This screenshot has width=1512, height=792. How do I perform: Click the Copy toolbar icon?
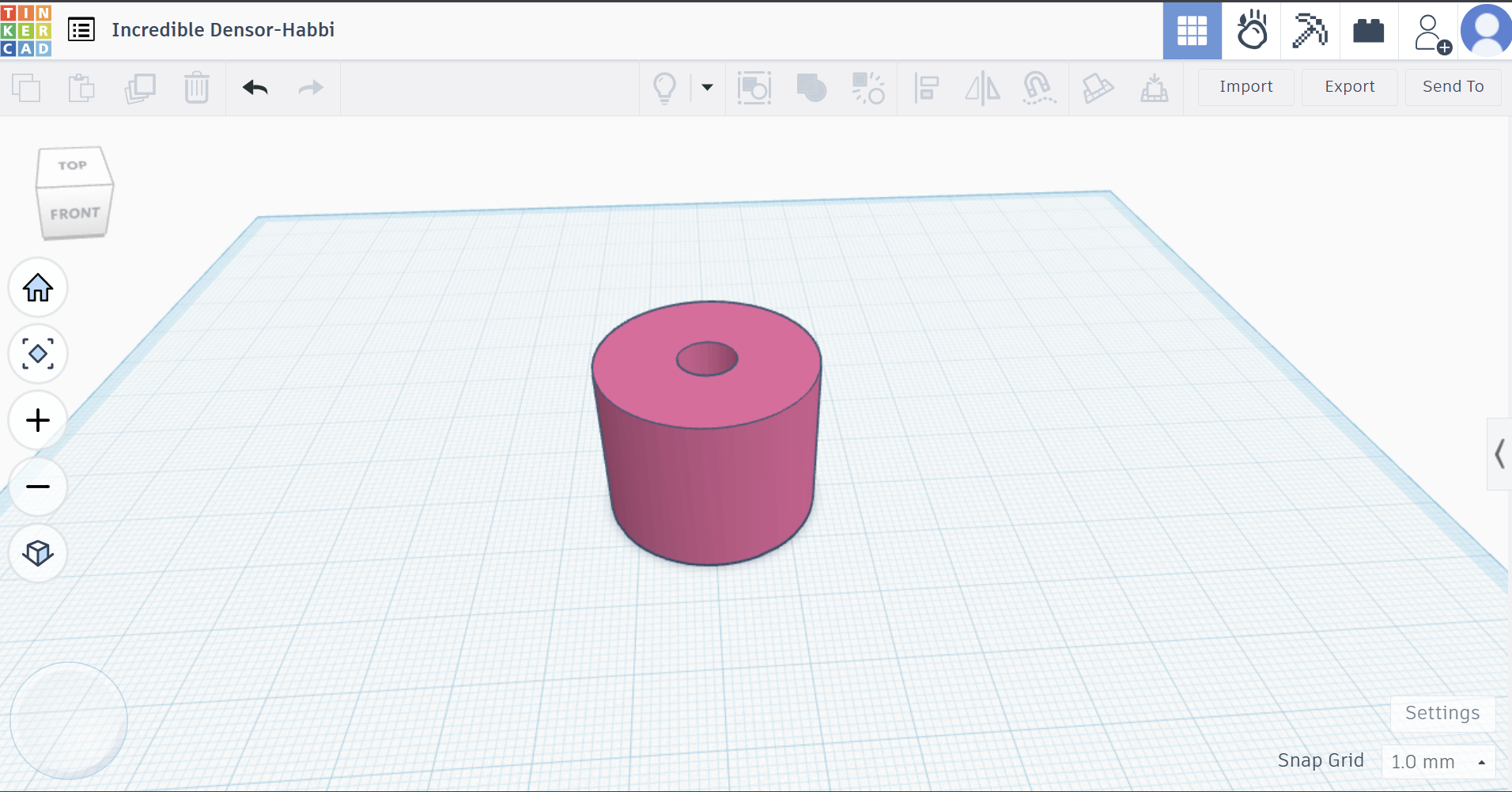click(x=26, y=88)
